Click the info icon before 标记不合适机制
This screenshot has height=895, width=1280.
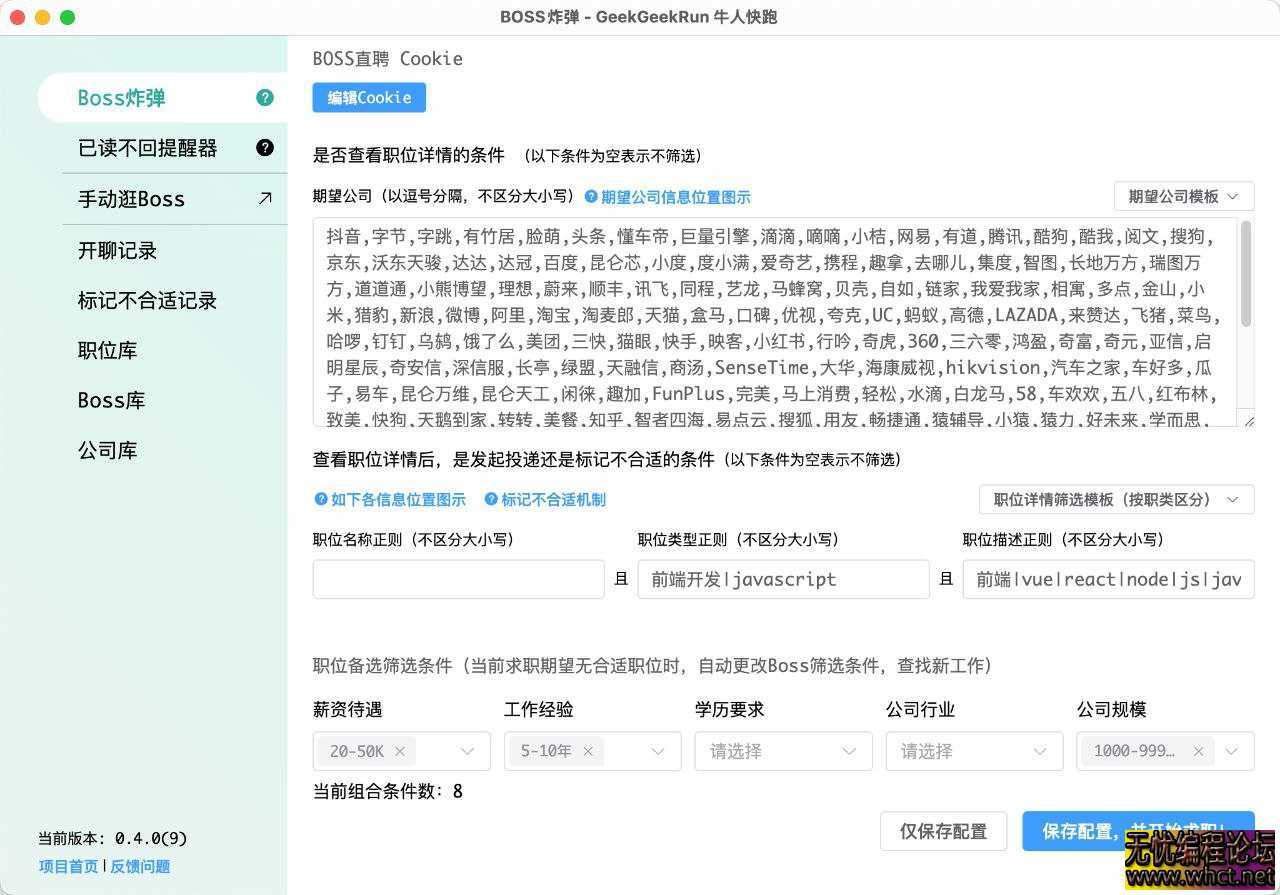[490, 499]
